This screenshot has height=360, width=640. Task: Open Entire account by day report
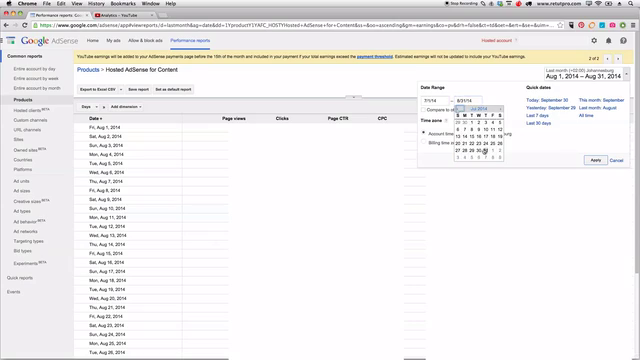coord(34,69)
